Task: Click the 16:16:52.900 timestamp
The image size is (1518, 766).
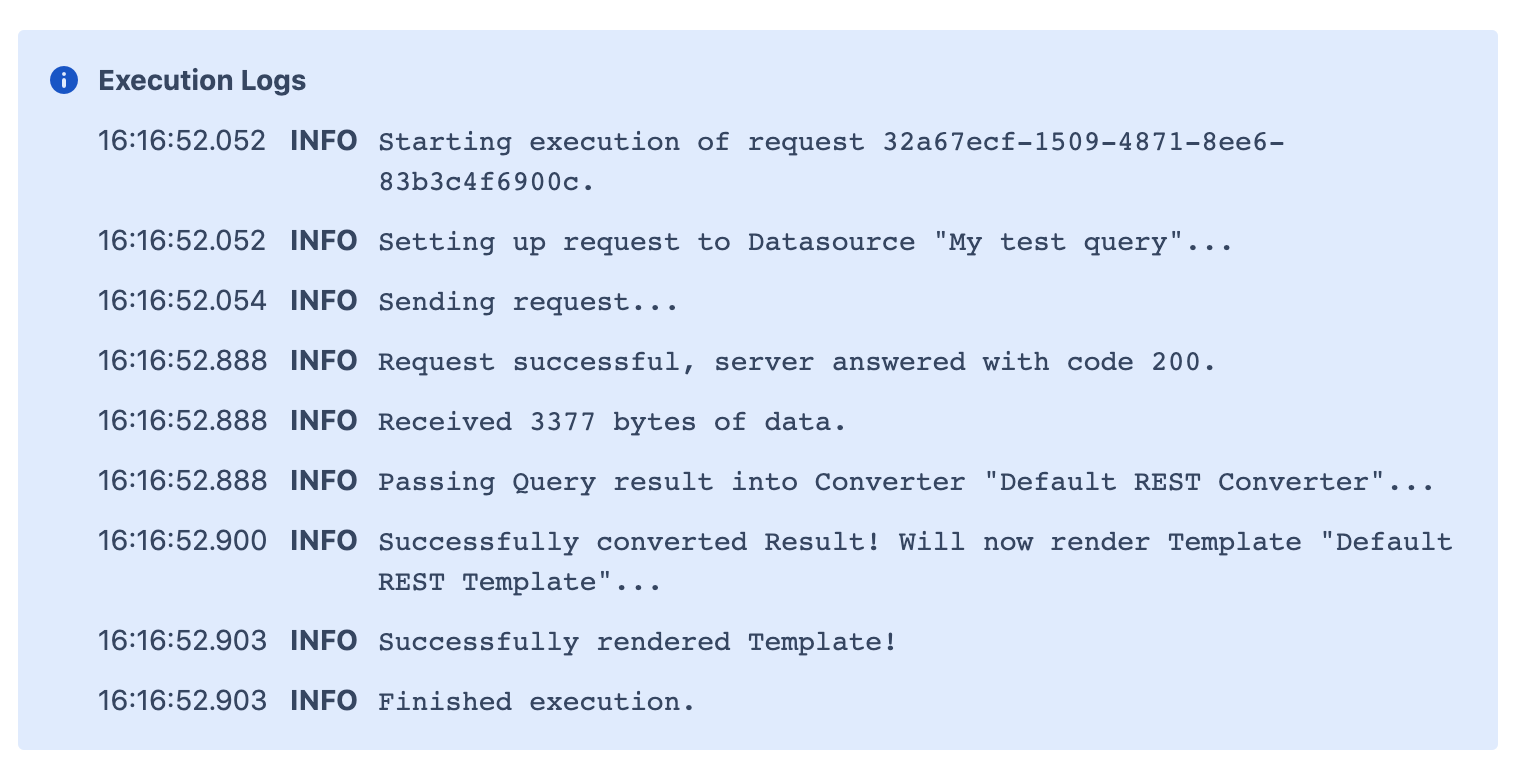Action: click(x=182, y=541)
